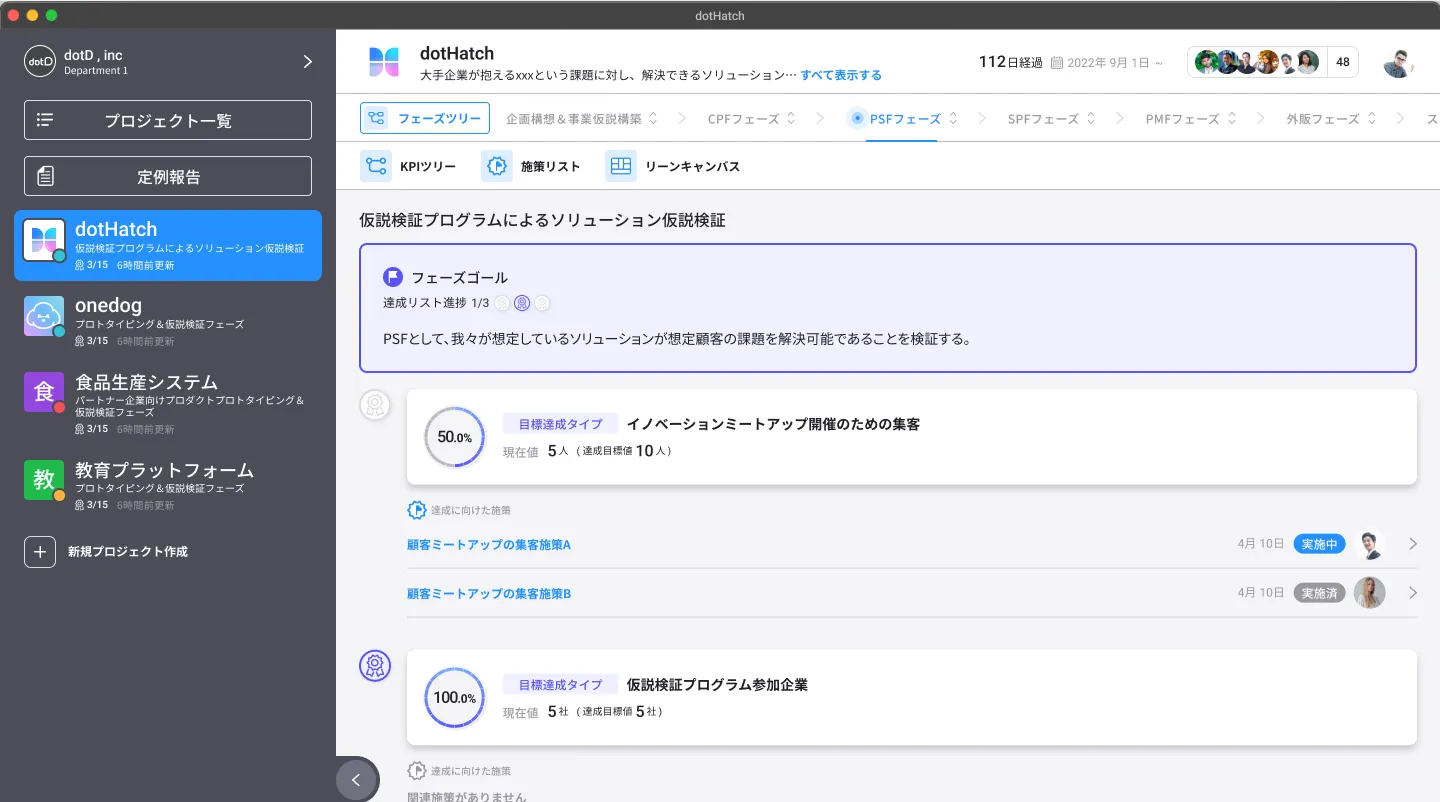Click the plus icon for 新規プロジェクト作成

tap(40, 551)
